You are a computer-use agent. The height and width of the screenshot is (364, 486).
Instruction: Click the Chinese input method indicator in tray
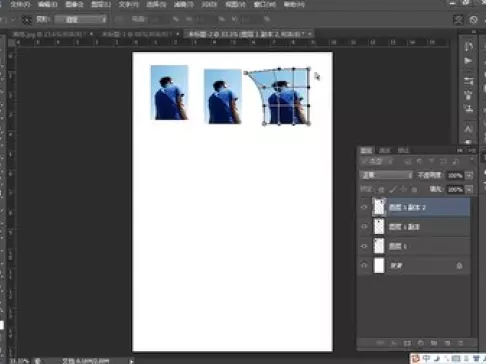coord(426,359)
